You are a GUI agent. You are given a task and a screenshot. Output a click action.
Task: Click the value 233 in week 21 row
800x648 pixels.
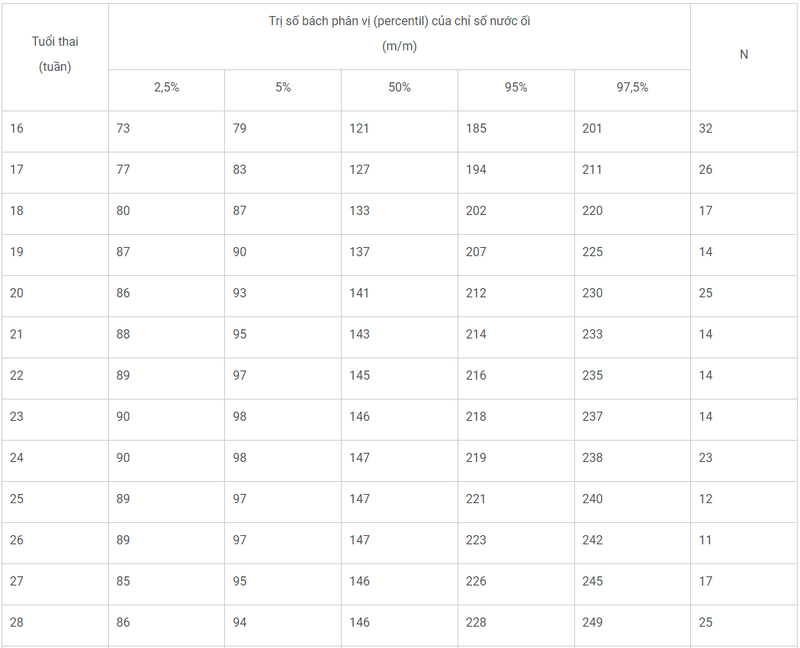click(x=592, y=334)
